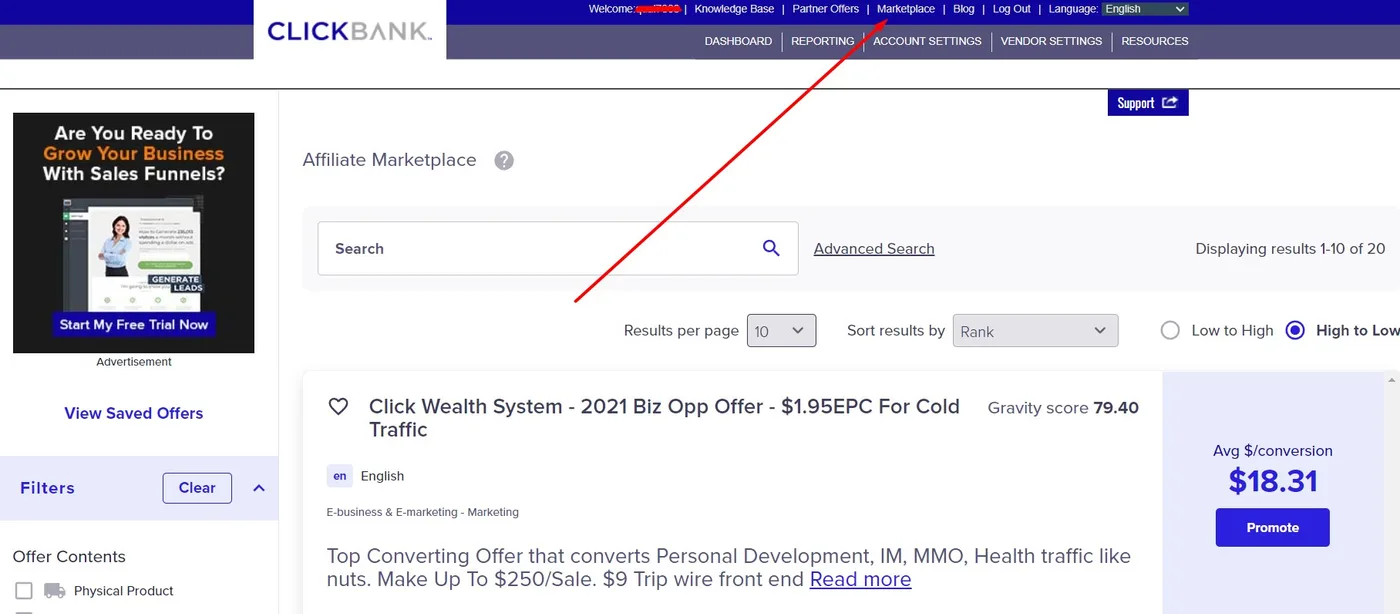Go to the Reporting menu item
The width and height of the screenshot is (1400, 614).
[x=822, y=41]
